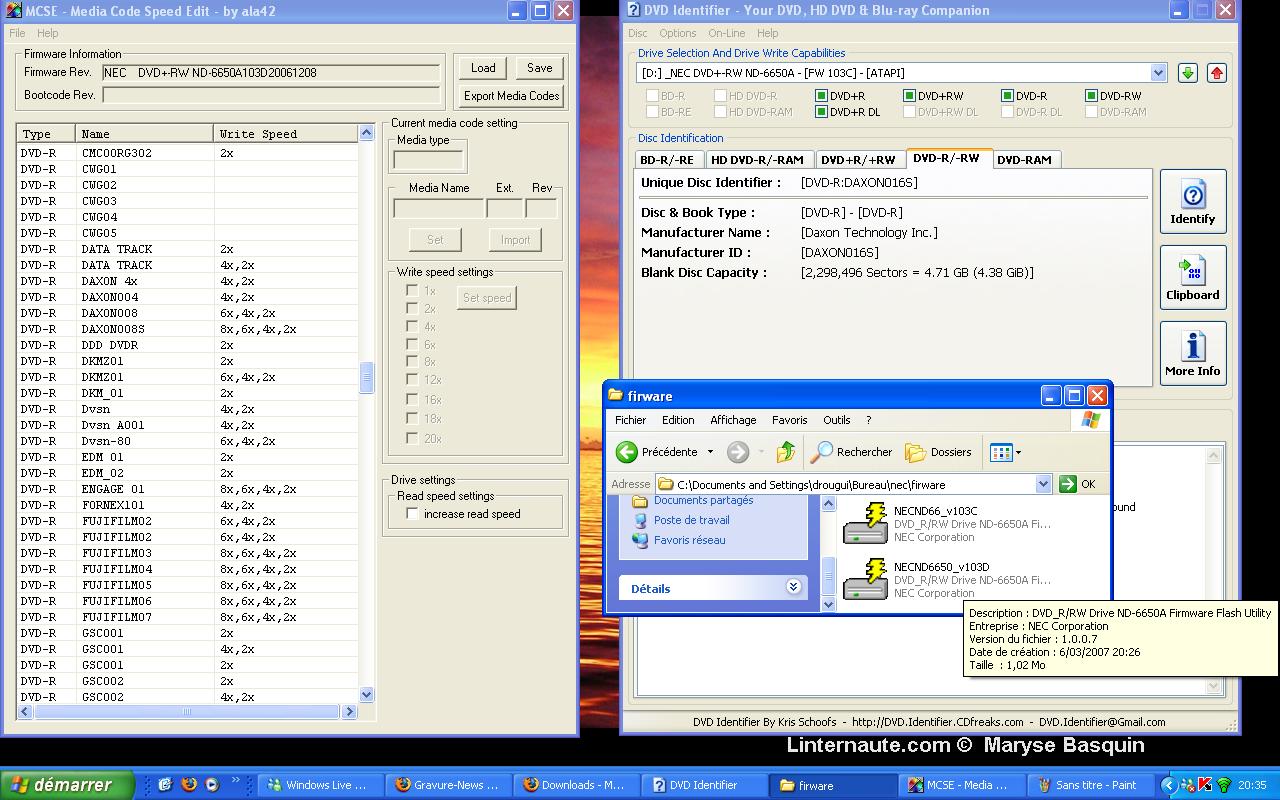Toggle the Dossiers folders pane
The image size is (1280, 800).
point(938,452)
